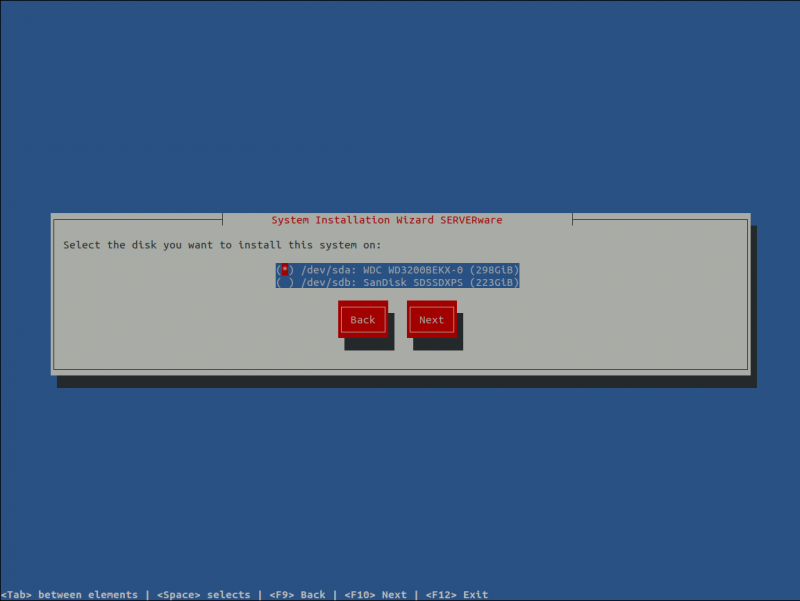Click the Back button
This screenshot has height=601, width=800.
(x=362, y=319)
